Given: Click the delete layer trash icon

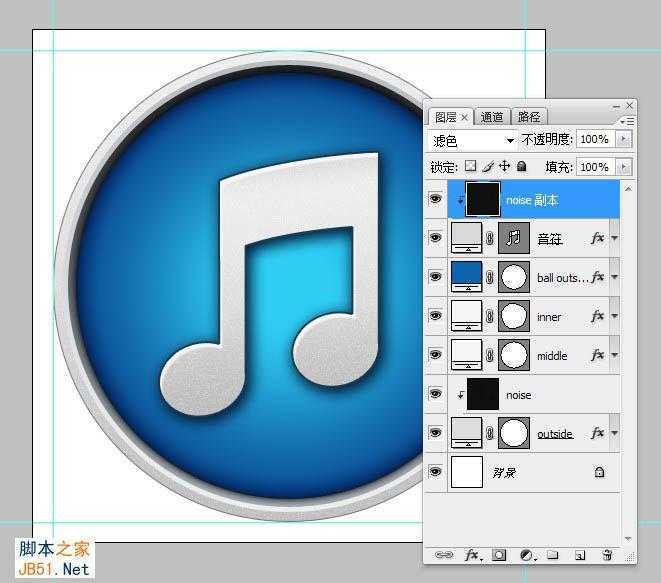Looking at the screenshot, I should tap(607, 555).
